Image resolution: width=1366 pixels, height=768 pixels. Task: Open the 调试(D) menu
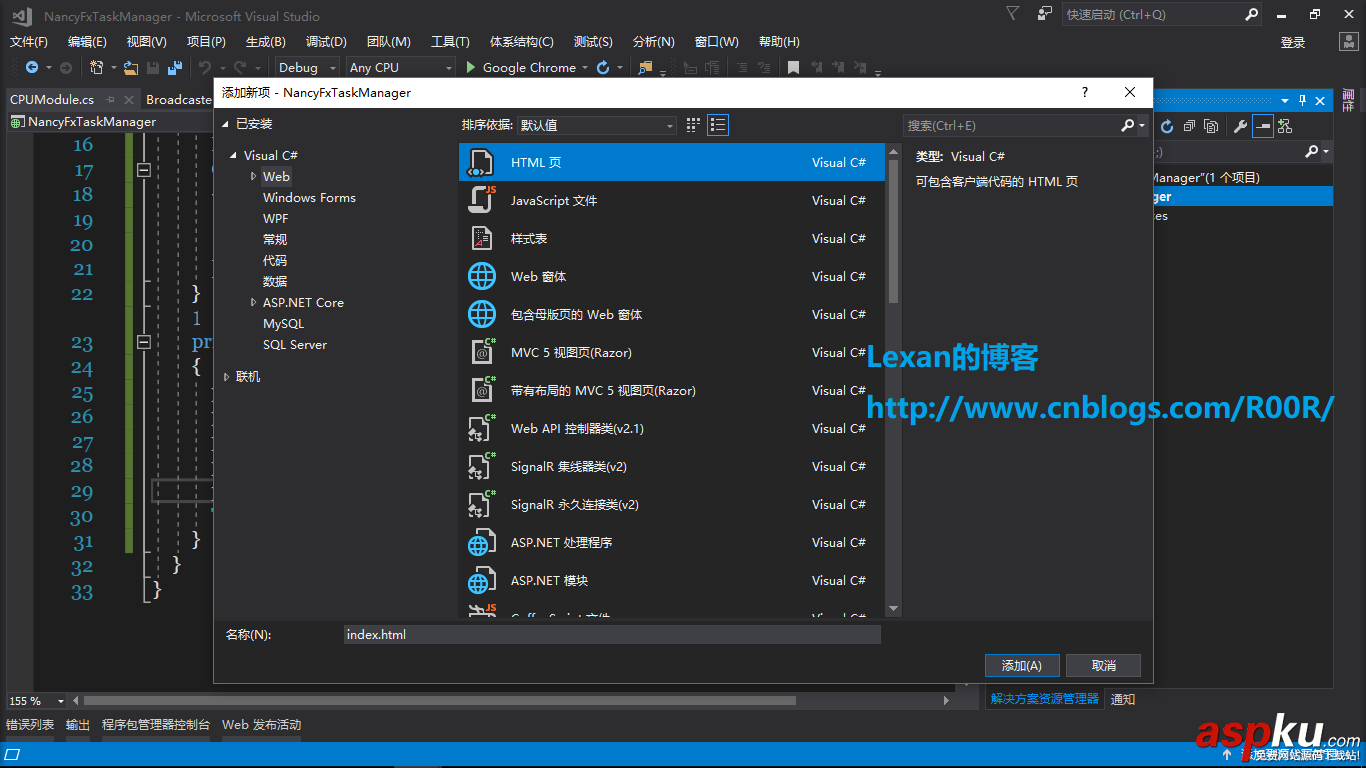pyautogui.click(x=326, y=41)
